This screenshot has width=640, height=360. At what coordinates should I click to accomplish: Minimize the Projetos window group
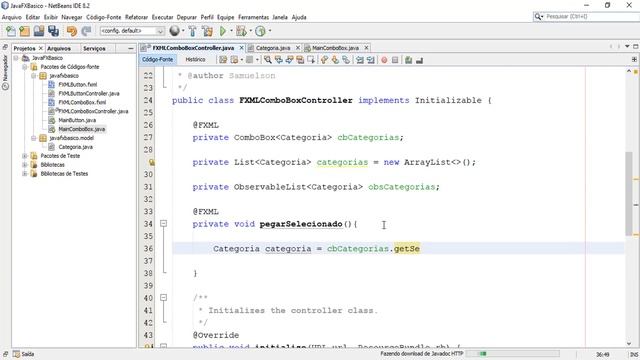coord(131,48)
